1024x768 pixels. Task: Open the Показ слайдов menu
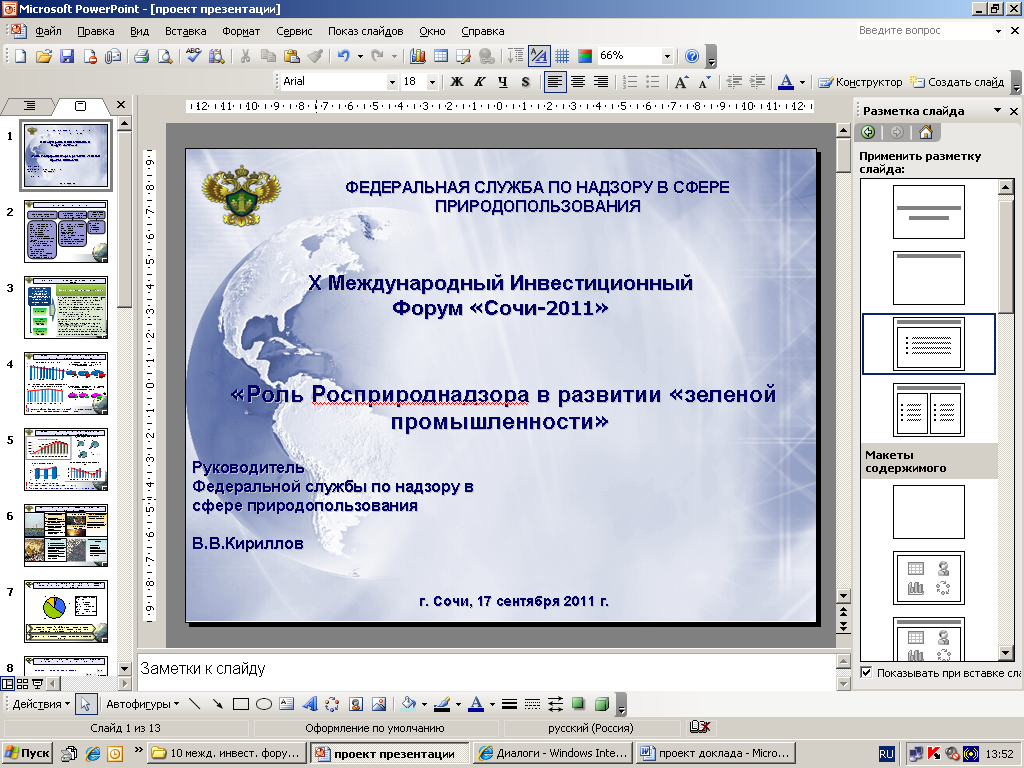[365, 32]
